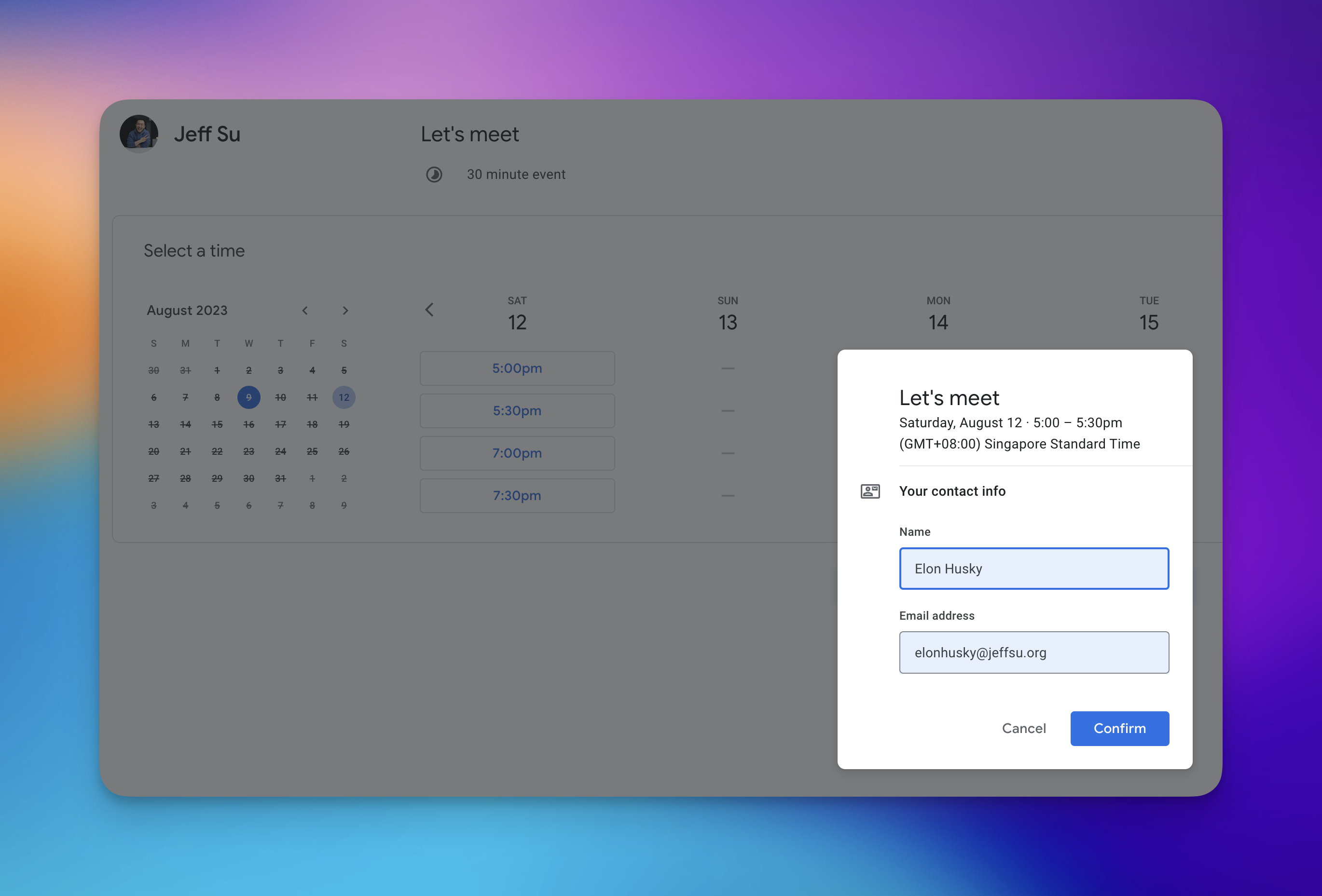Confirm the booking
This screenshot has height=896, width=1322.
tap(1119, 728)
